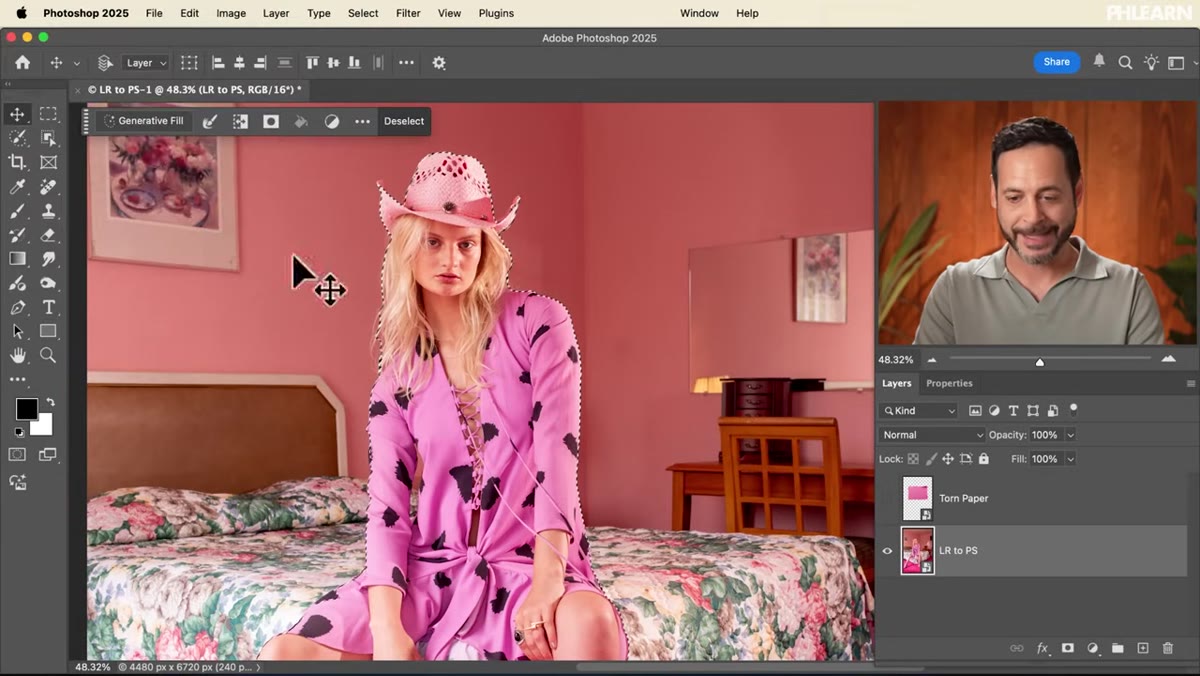Click the Navigator zoom slider handle
The height and width of the screenshot is (676, 1200).
click(1040, 361)
